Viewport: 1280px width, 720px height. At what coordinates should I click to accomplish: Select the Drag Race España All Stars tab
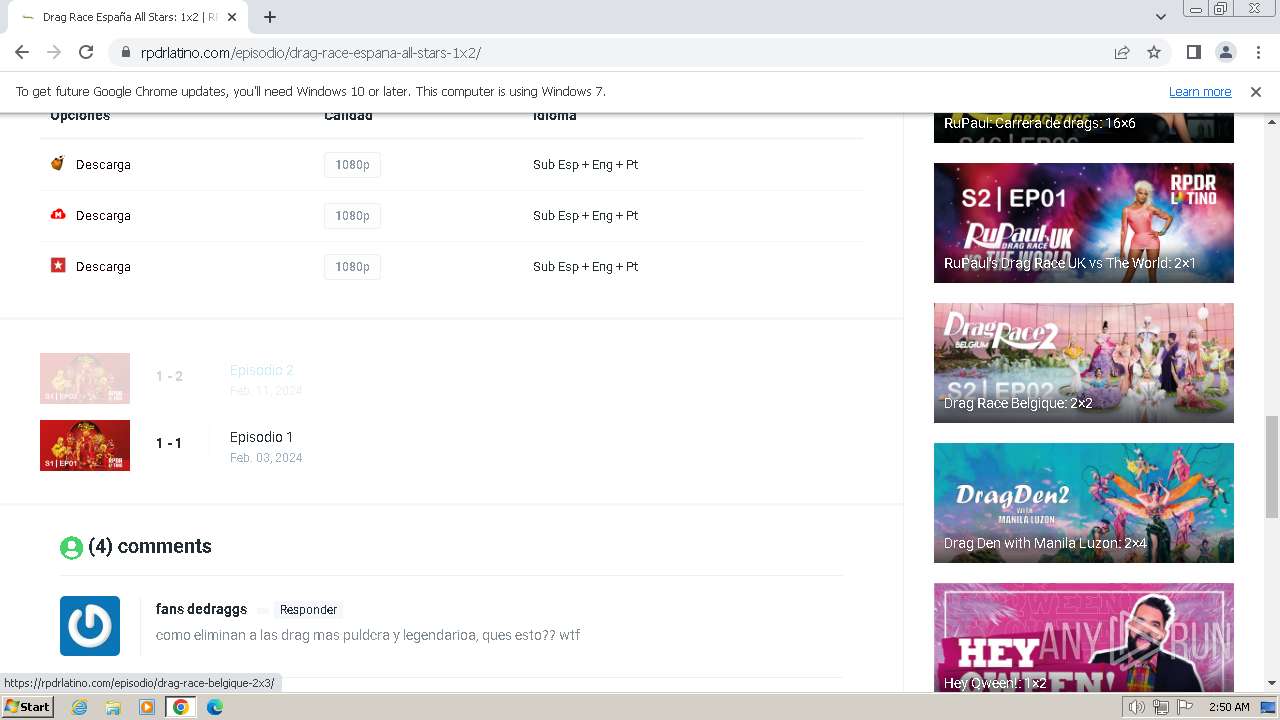click(x=128, y=17)
